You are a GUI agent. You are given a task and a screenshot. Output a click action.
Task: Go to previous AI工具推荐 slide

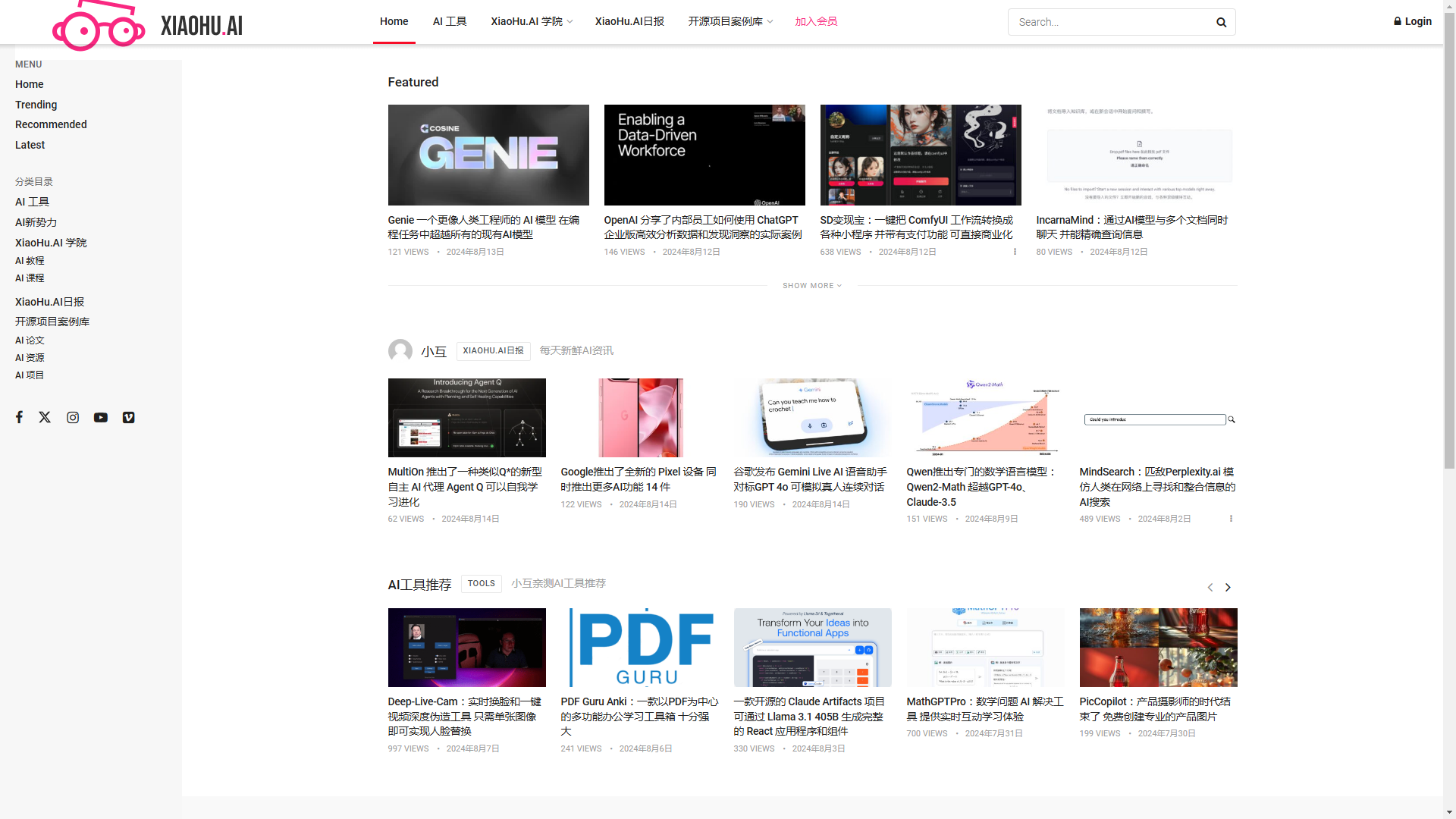pyautogui.click(x=1210, y=588)
